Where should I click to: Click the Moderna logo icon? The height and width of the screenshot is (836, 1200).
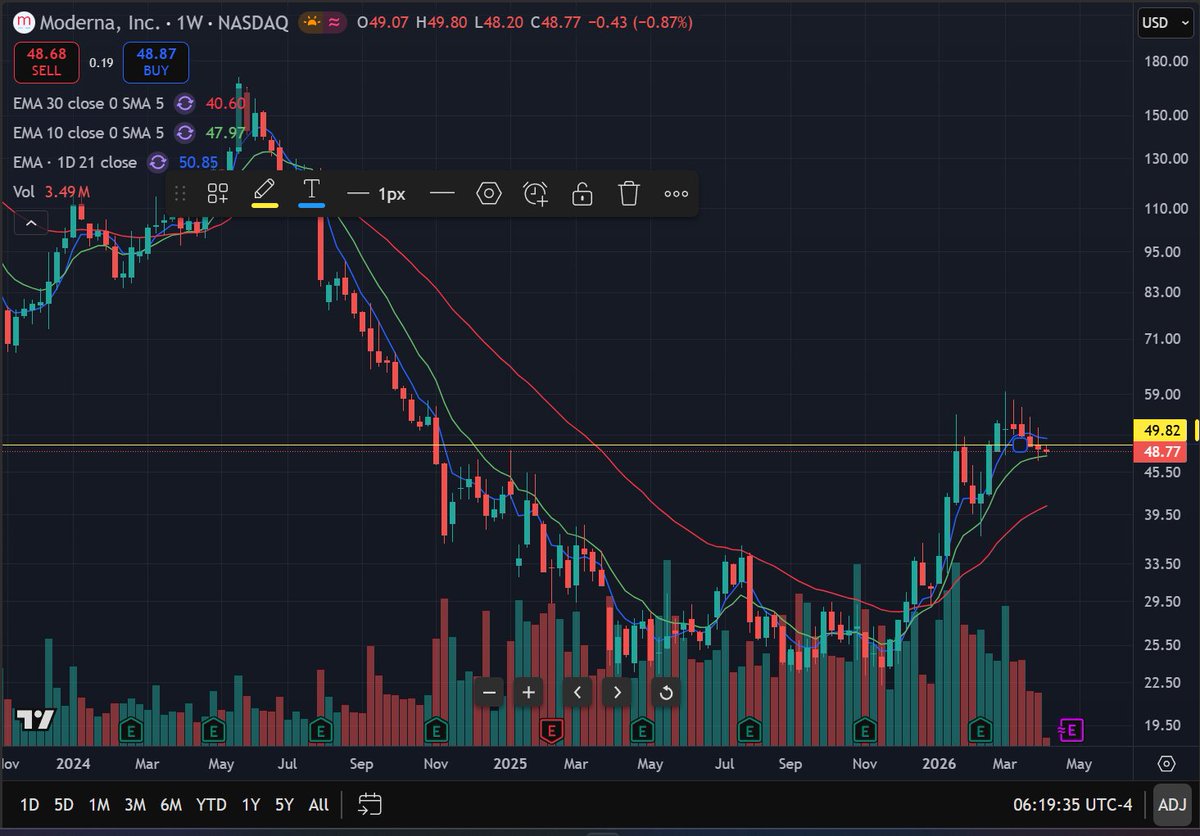[23, 22]
